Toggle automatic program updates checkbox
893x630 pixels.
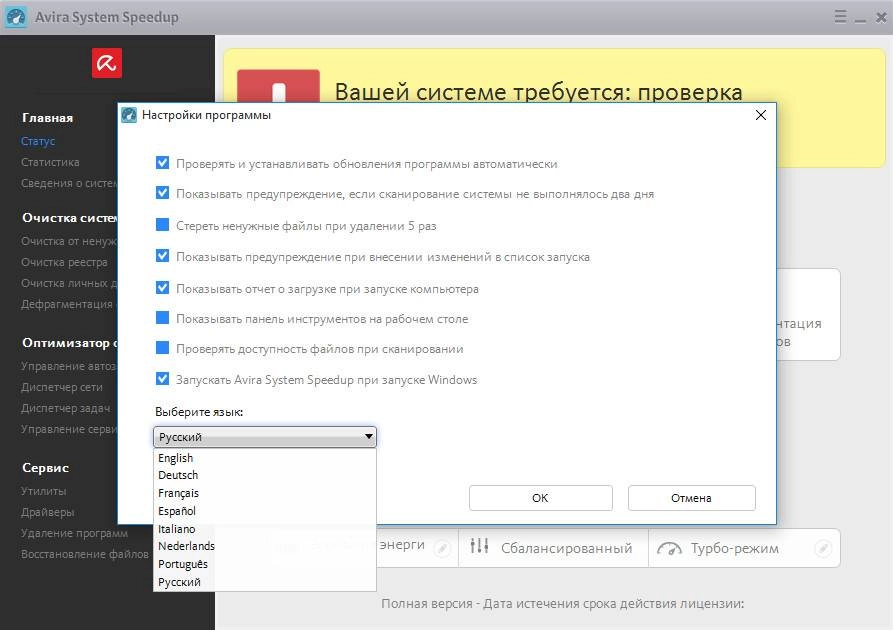(x=162, y=163)
